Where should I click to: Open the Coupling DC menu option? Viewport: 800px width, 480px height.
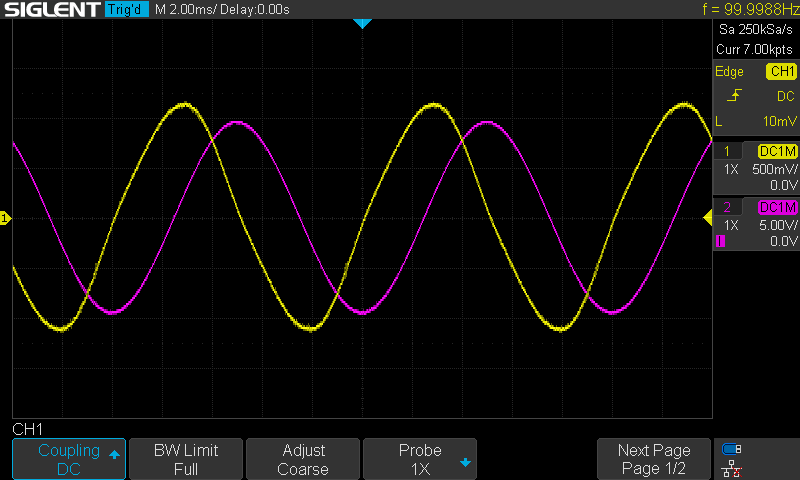pos(69,459)
